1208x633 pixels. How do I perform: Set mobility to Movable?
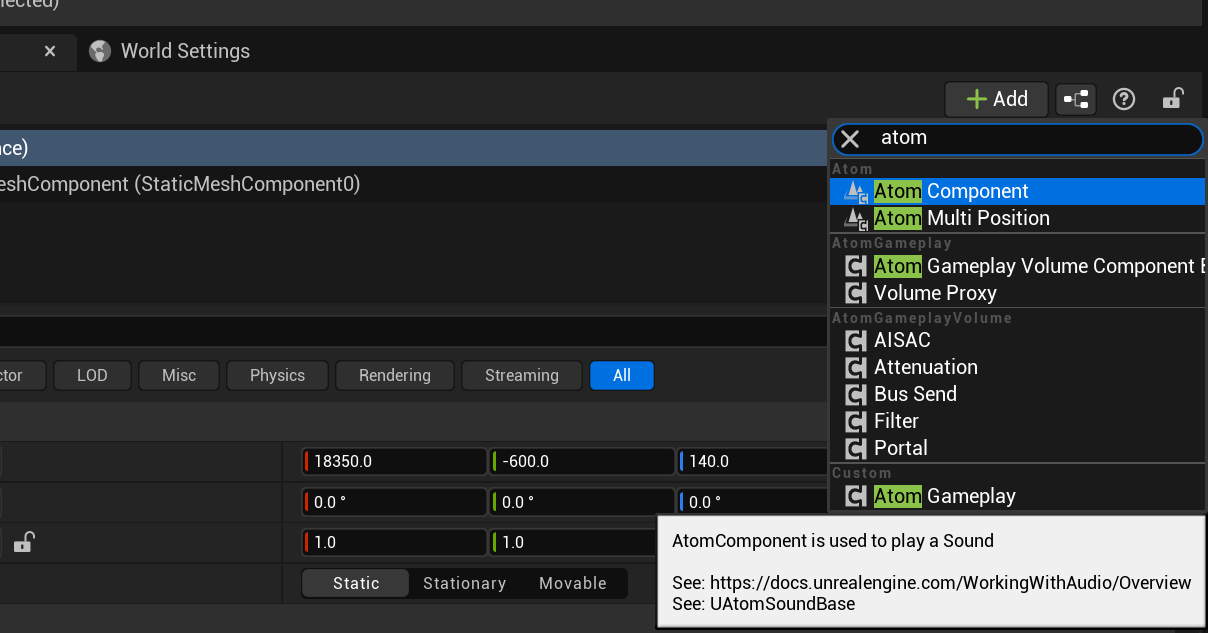point(573,583)
